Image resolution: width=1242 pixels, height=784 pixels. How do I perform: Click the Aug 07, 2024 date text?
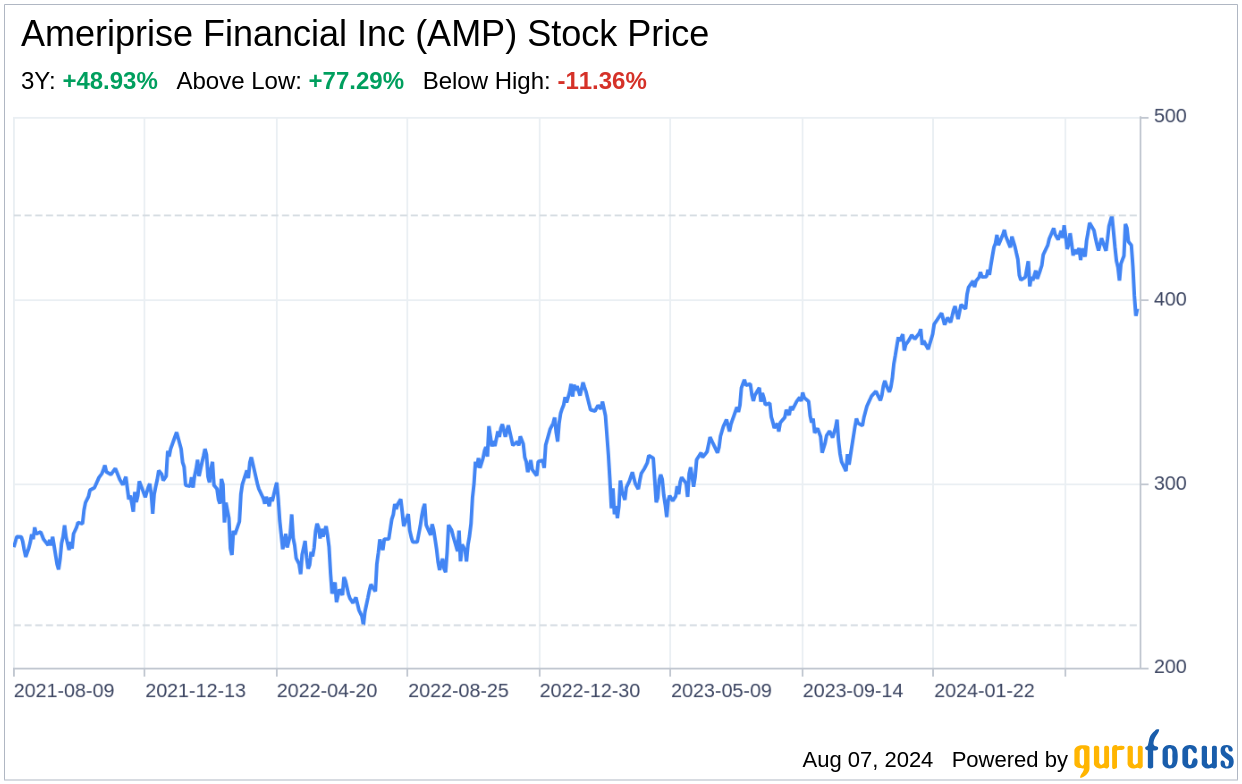(867, 760)
